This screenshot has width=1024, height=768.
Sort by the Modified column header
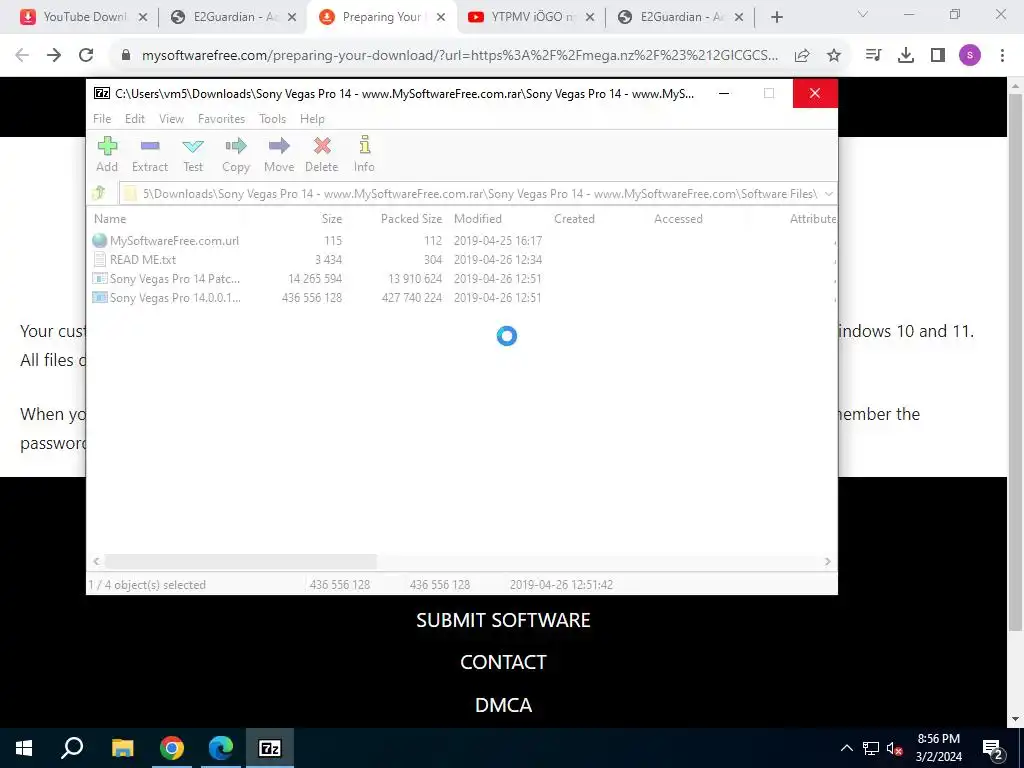tap(478, 219)
